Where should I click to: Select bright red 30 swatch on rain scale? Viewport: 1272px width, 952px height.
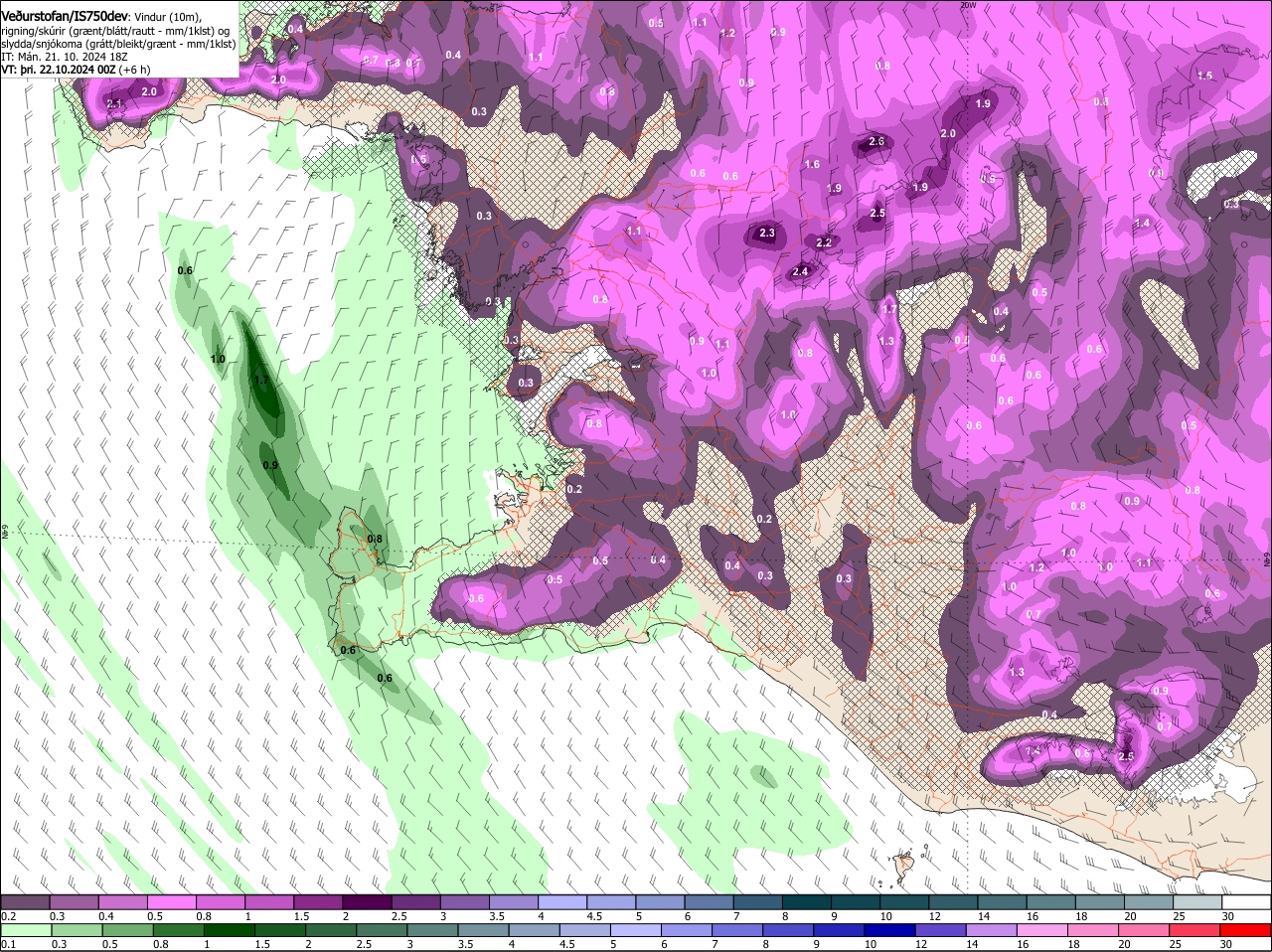[x=1246, y=929]
